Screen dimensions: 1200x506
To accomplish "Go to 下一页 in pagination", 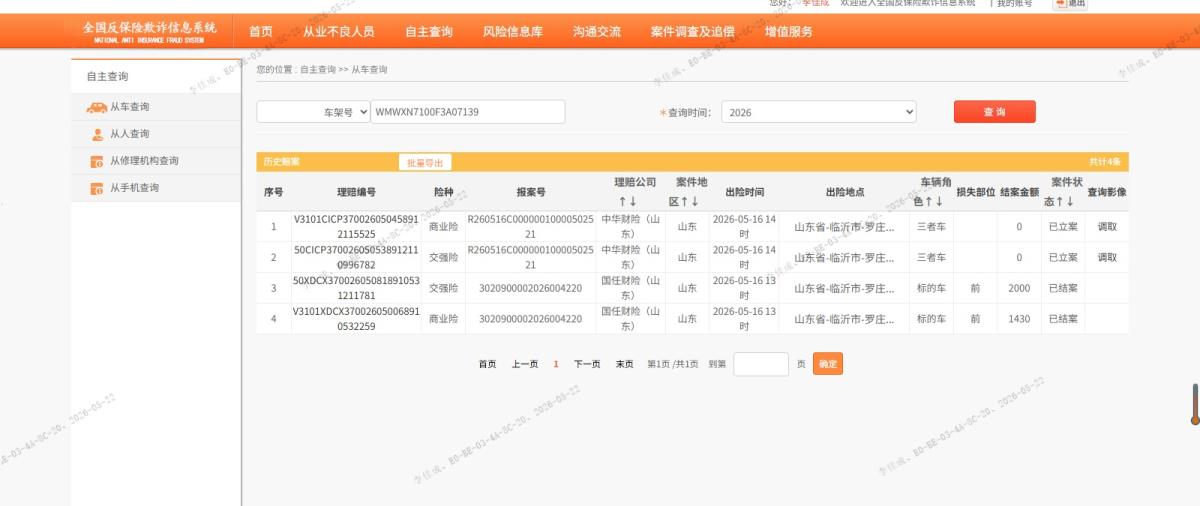I will pos(587,364).
